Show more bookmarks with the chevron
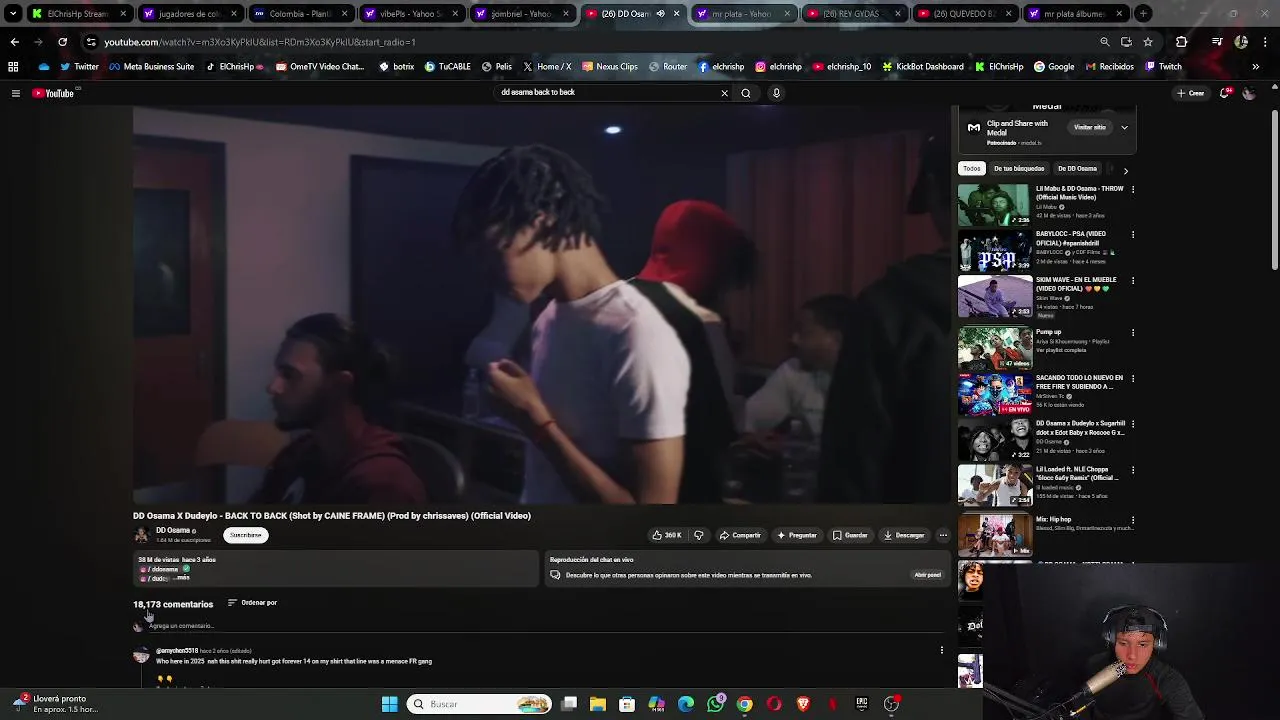The width and height of the screenshot is (1280, 720). click(1255, 67)
